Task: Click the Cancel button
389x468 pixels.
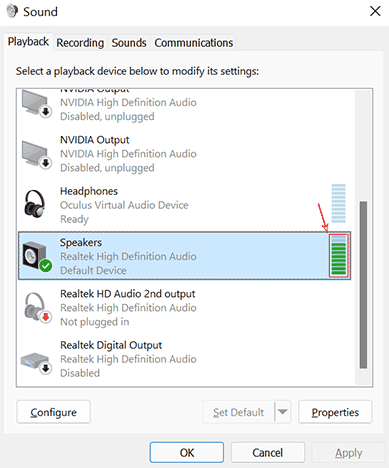Action: tap(268, 453)
